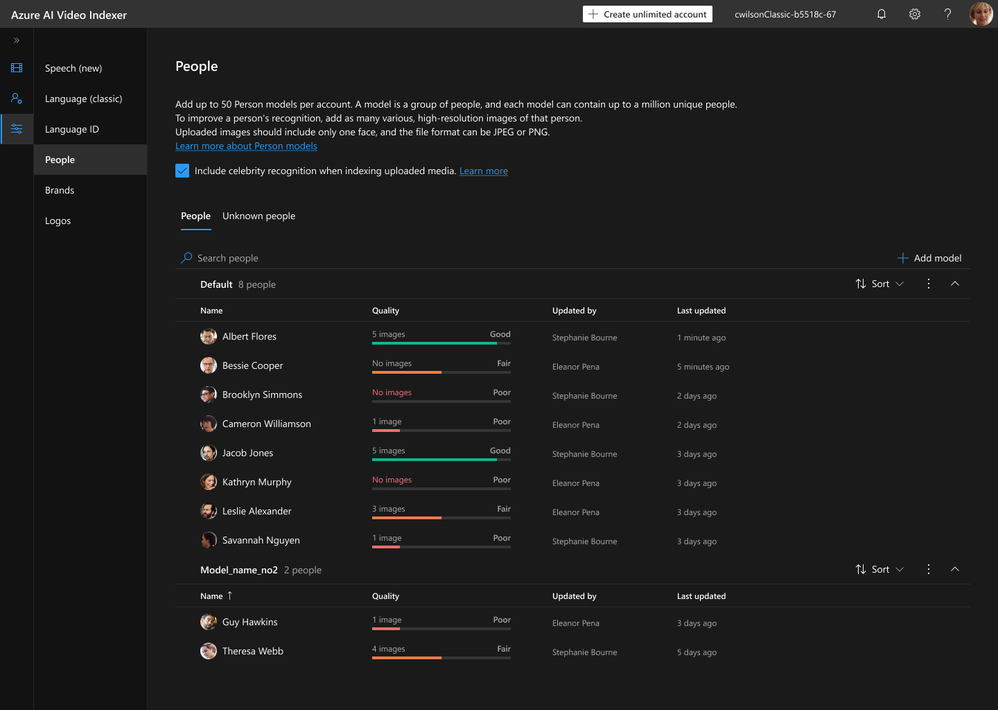This screenshot has width=998, height=710.
Task: Click Cameron Williamson avatar
Action: pos(208,424)
